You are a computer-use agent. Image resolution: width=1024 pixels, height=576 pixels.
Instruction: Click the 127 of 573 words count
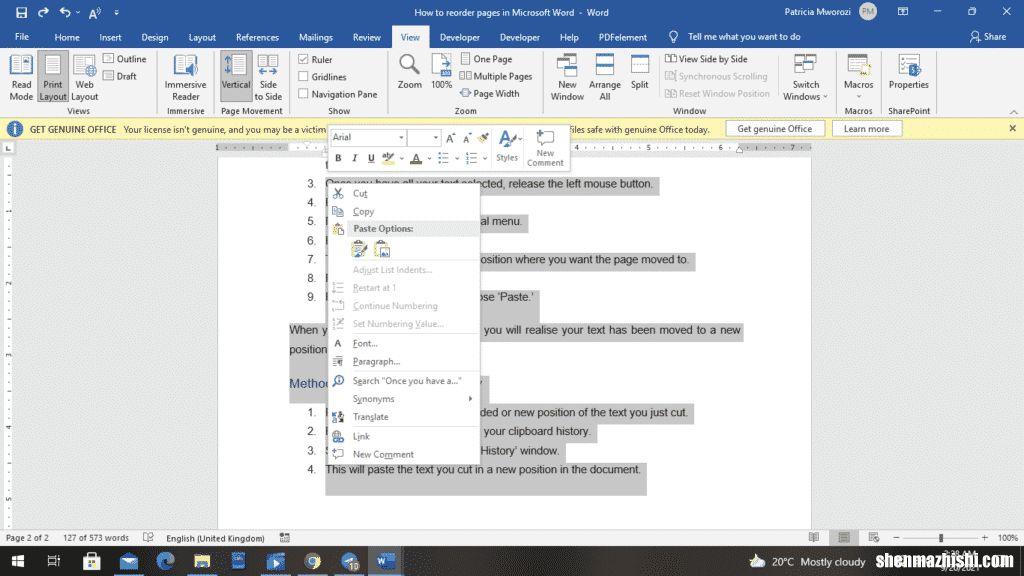pyautogui.click(x=96, y=538)
